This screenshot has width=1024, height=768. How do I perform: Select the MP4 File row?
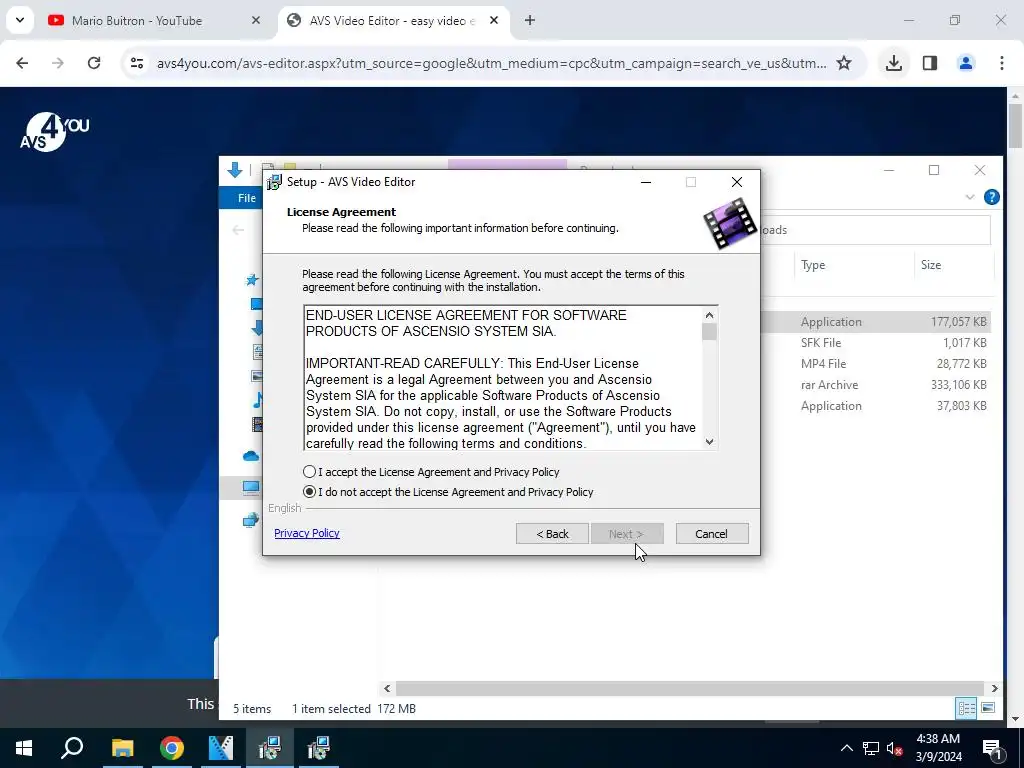[x=875, y=363]
